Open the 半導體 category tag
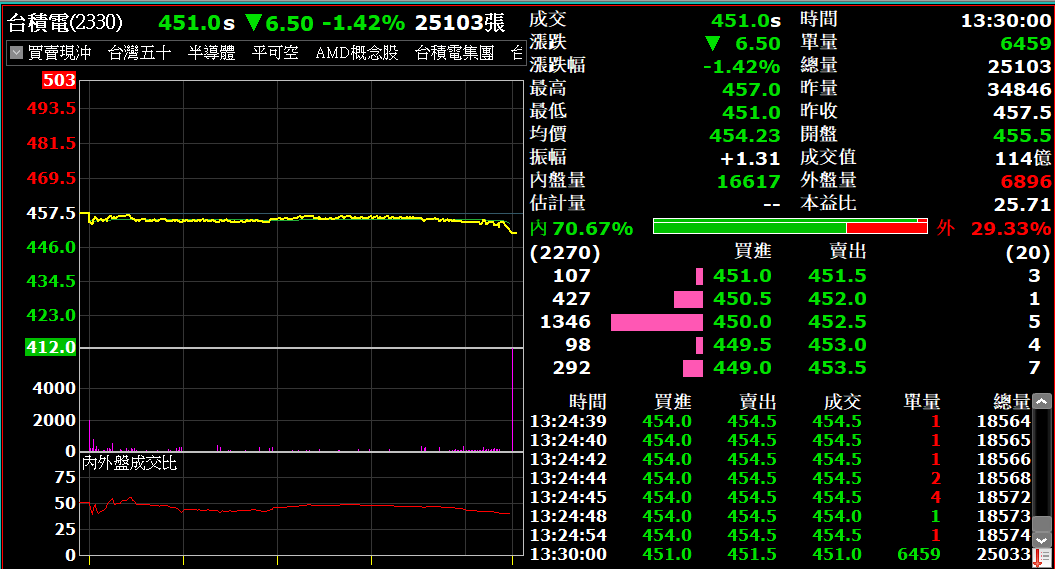This screenshot has width=1055, height=569. (x=211, y=52)
